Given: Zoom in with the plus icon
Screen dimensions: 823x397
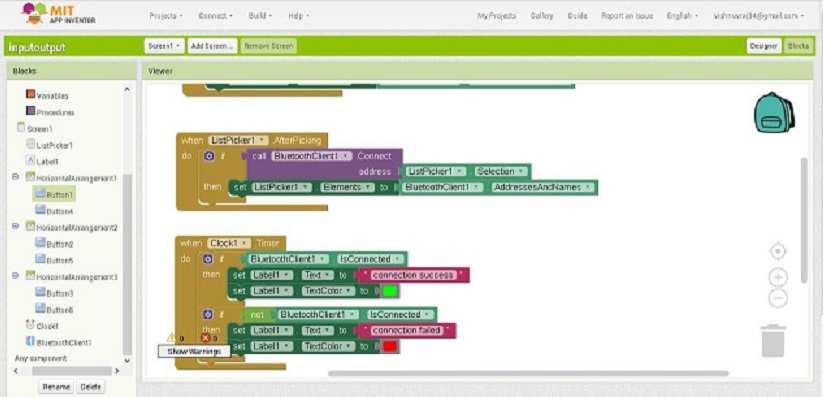Looking at the screenshot, I should tap(778, 277).
